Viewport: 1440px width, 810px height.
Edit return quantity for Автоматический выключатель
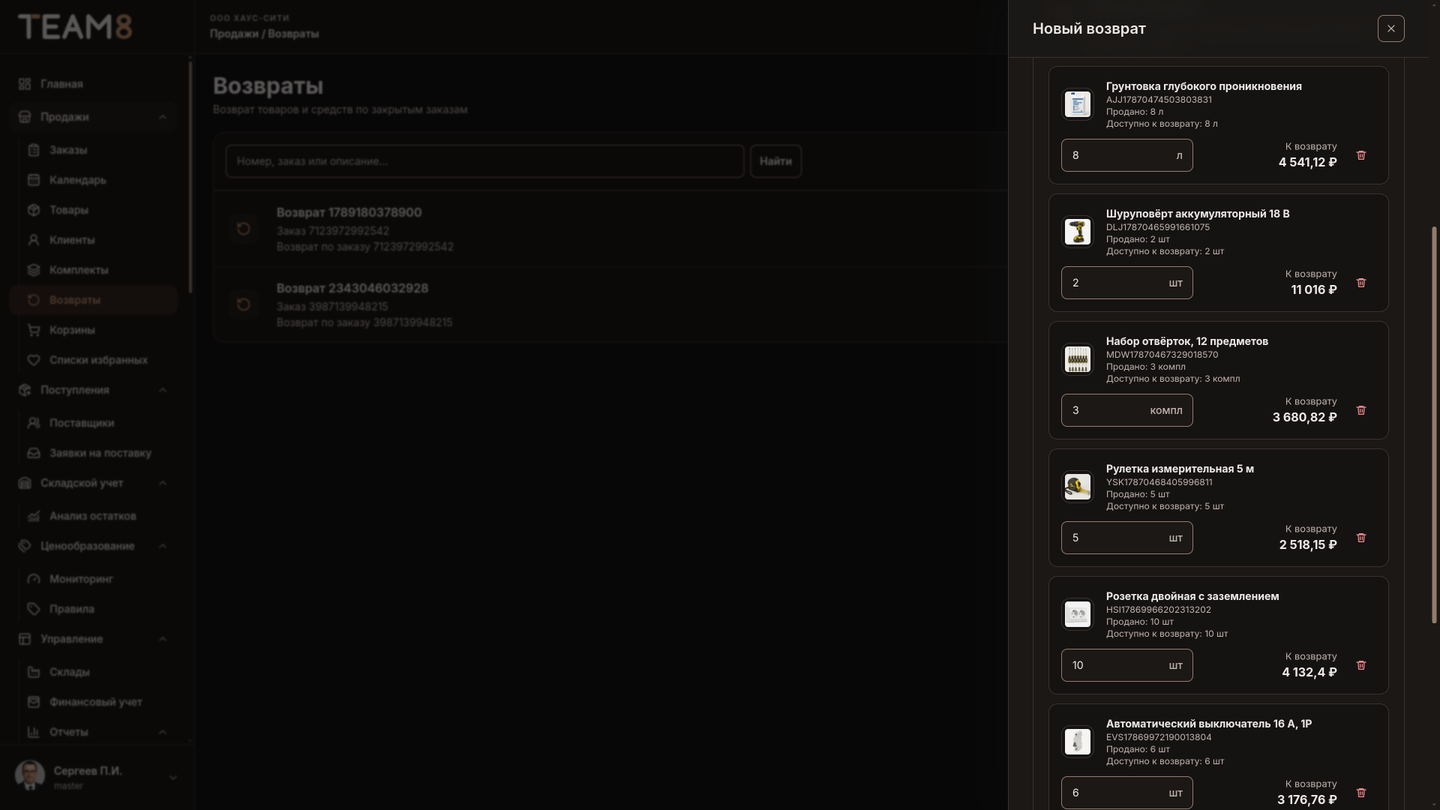pos(1127,793)
